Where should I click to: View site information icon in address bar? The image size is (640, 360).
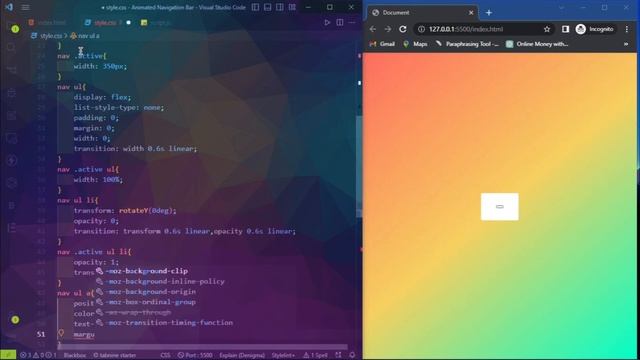click(421, 29)
